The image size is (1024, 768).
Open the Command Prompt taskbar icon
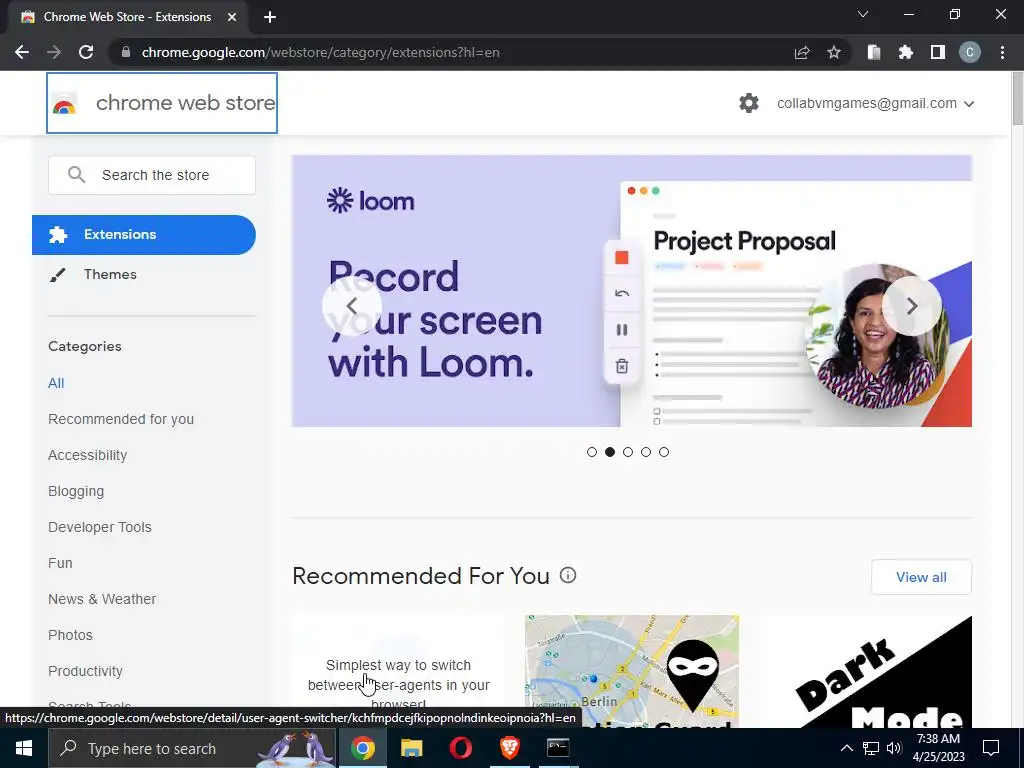(x=558, y=748)
